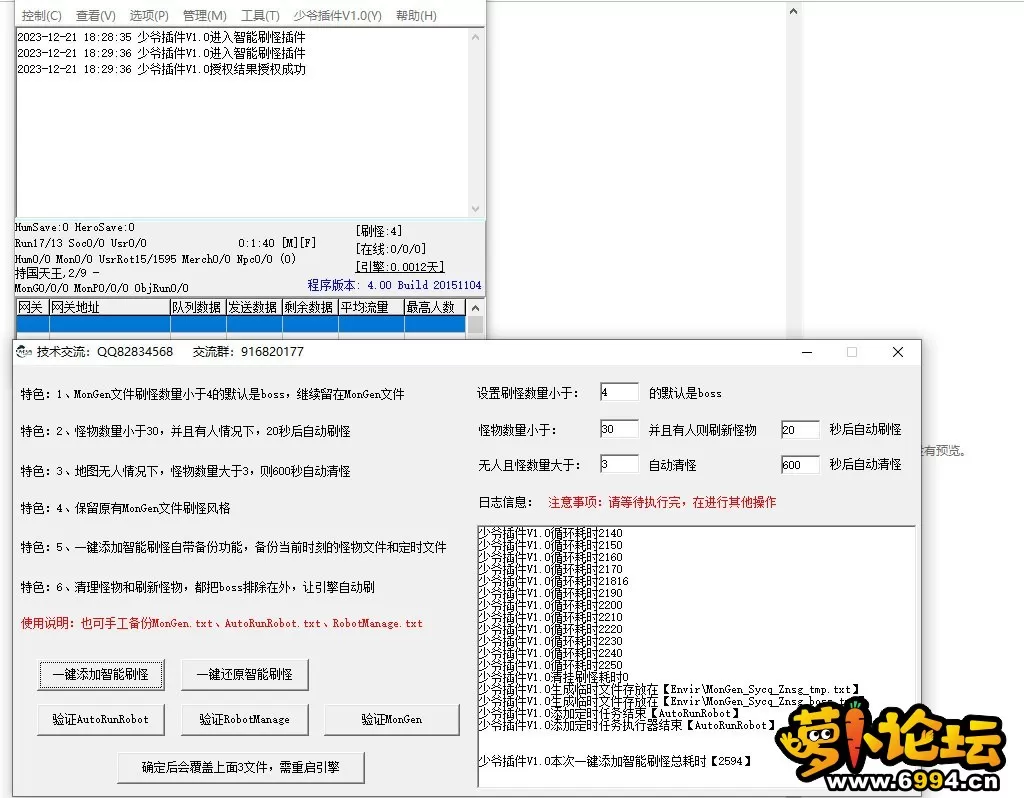Open the 工具(T) menu

pos(260,15)
